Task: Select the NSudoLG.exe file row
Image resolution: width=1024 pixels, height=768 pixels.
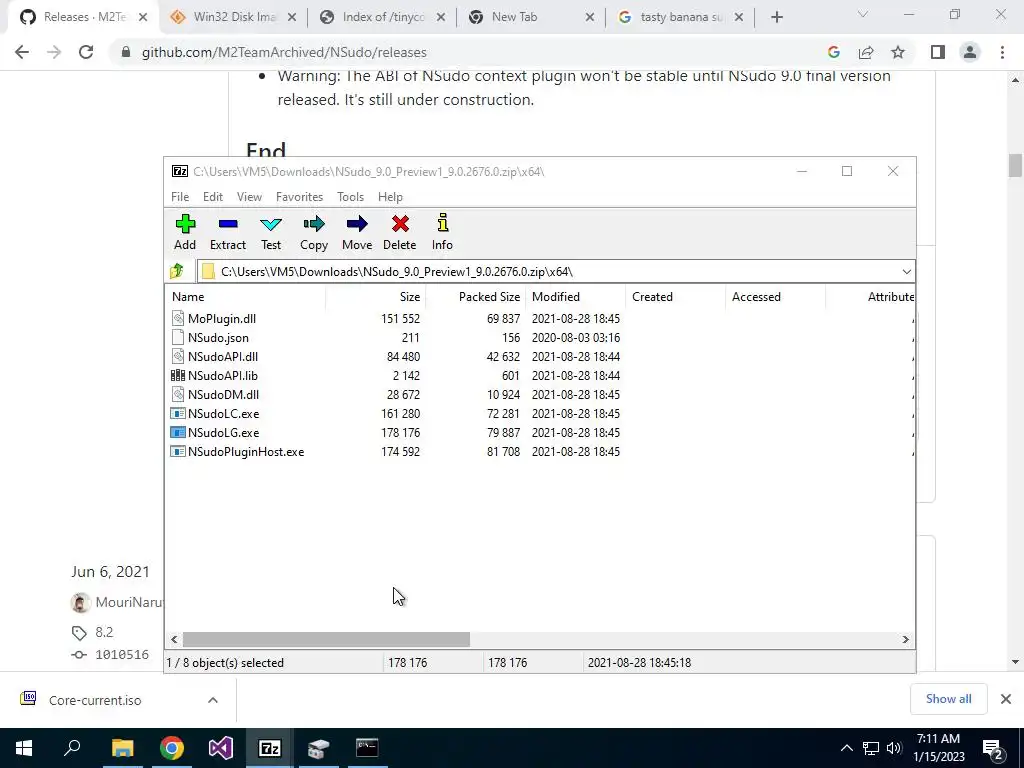Action: click(x=539, y=432)
